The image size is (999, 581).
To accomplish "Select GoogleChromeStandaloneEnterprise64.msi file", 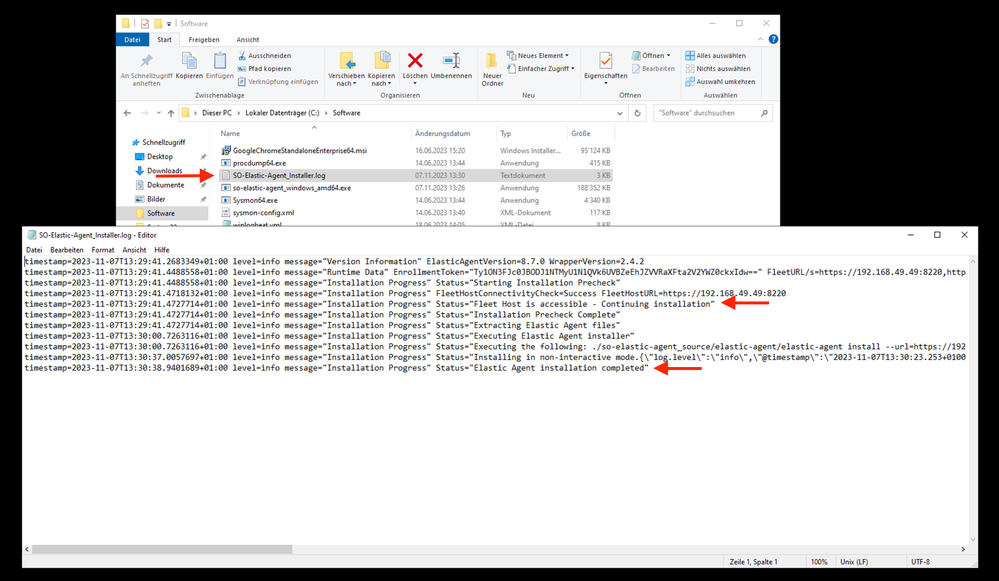I will tap(415, 151).
